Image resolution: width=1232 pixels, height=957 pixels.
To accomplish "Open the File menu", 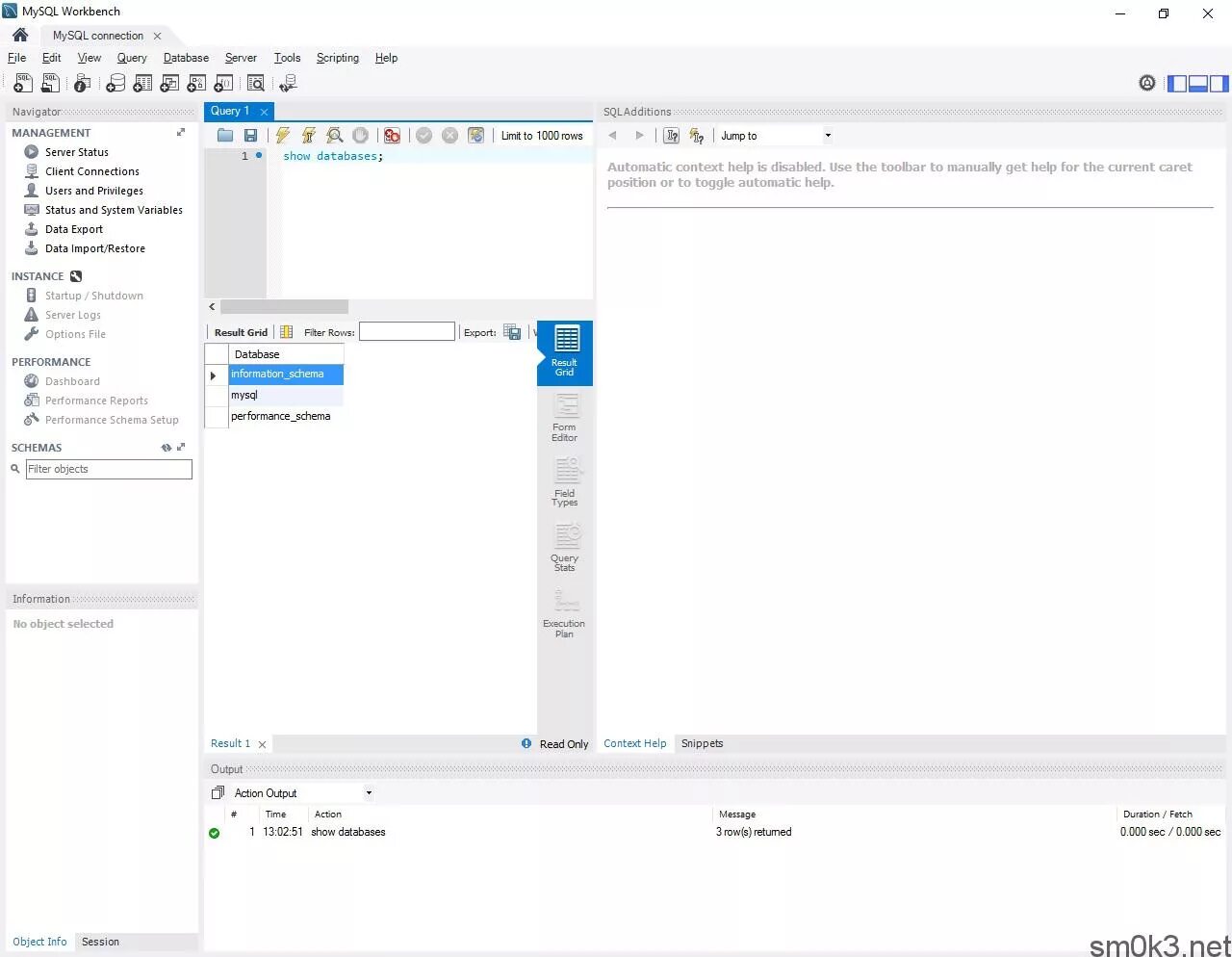I will point(17,58).
